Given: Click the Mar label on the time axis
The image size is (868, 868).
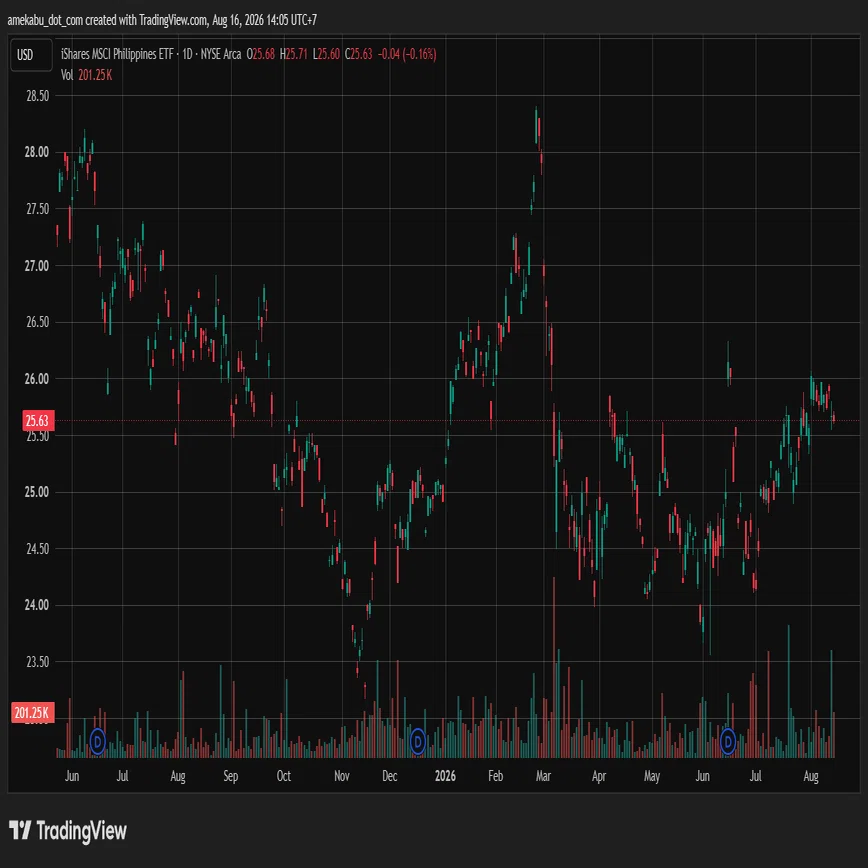Looking at the screenshot, I should pyautogui.click(x=543, y=776).
